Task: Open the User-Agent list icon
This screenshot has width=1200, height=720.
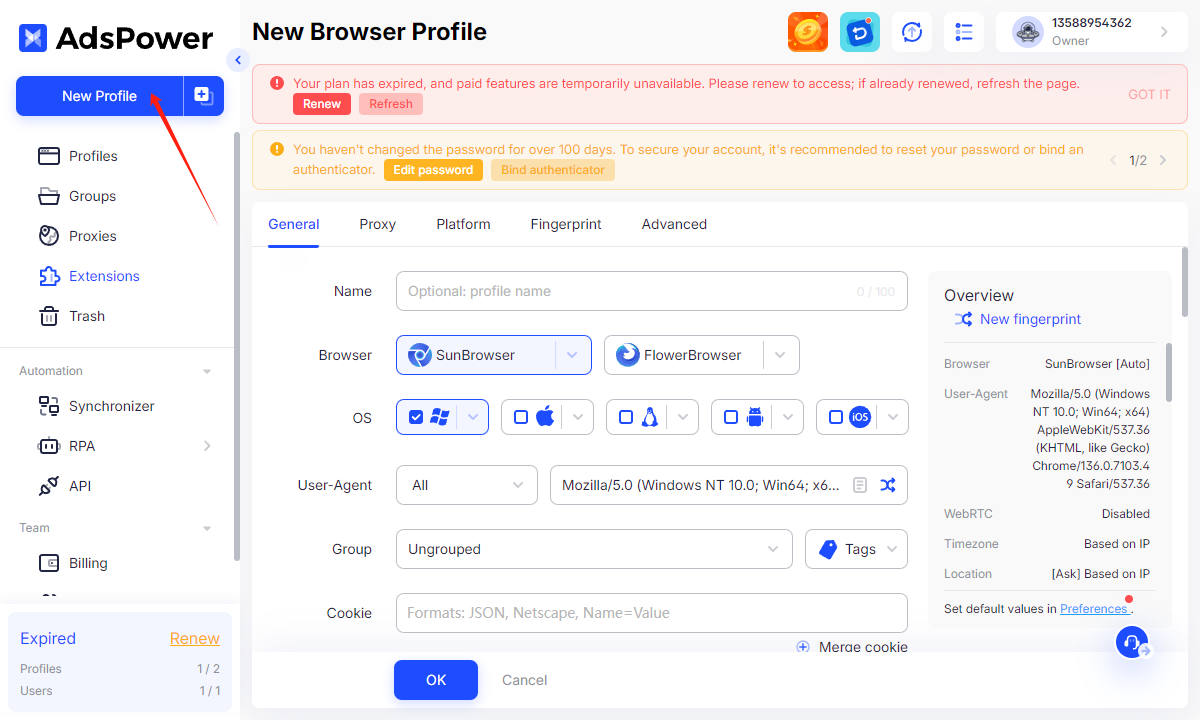Action: (860, 485)
